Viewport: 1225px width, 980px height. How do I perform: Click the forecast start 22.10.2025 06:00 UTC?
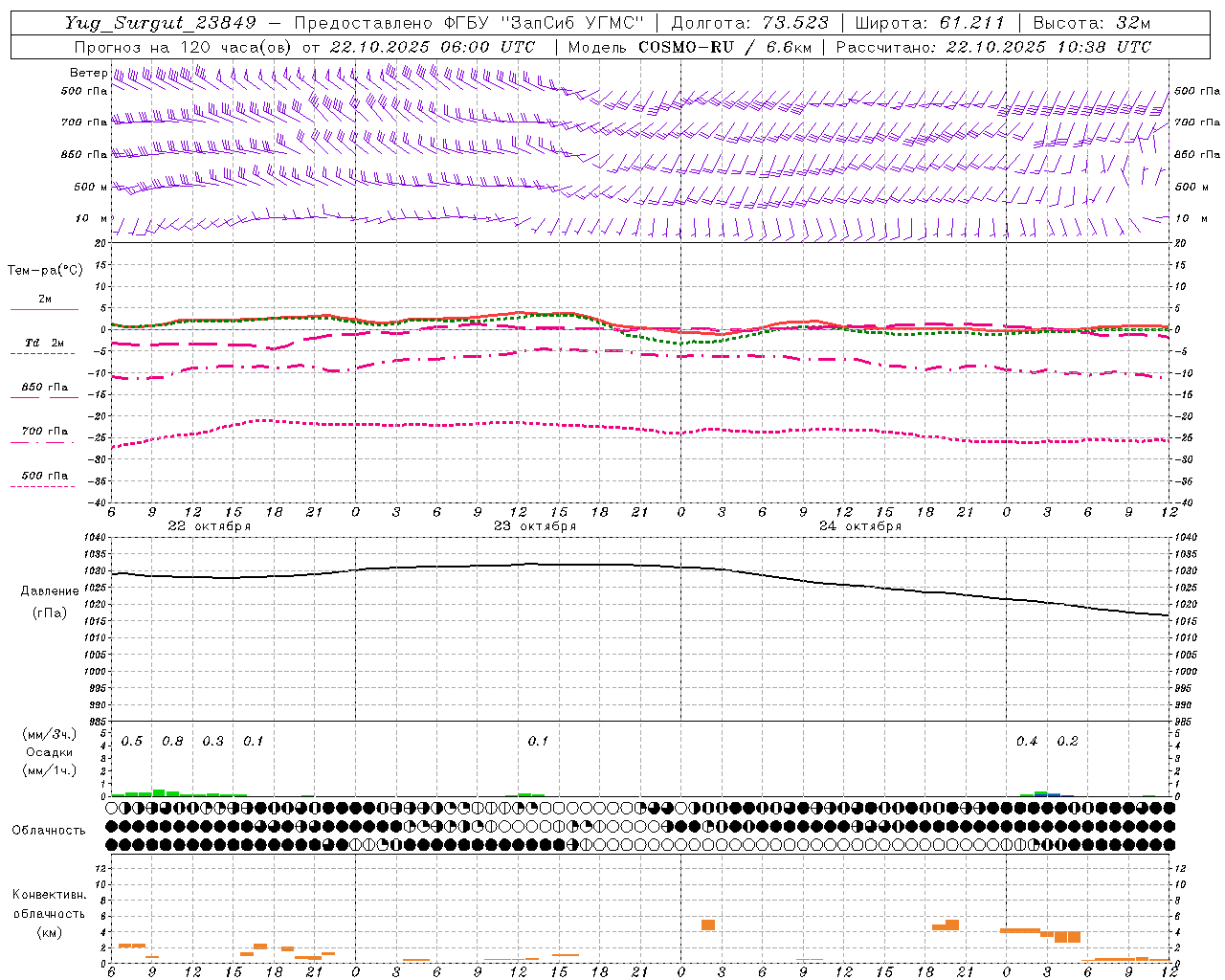pos(433,47)
